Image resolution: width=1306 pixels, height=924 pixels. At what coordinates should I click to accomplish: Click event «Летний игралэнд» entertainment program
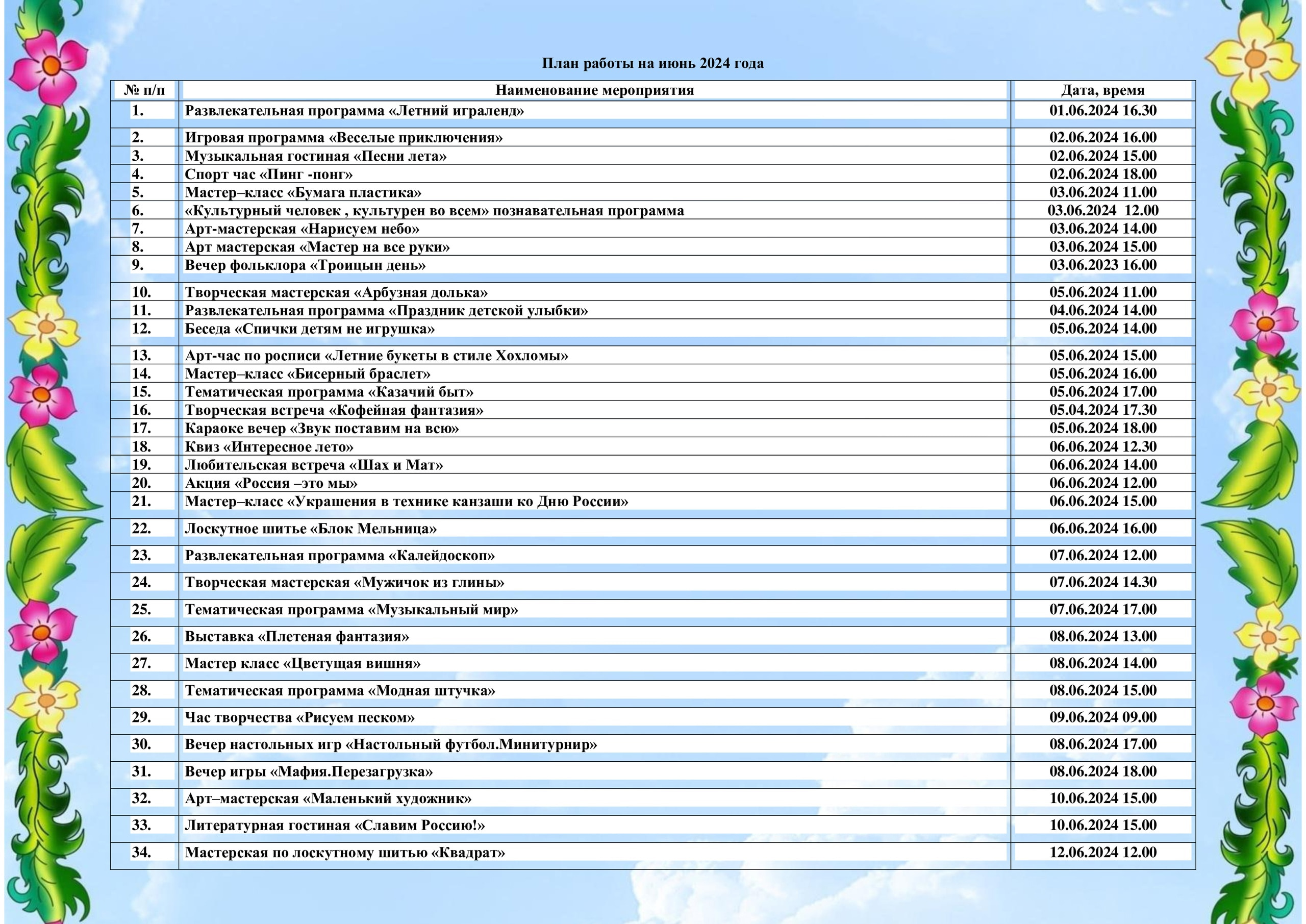pos(355,110)
